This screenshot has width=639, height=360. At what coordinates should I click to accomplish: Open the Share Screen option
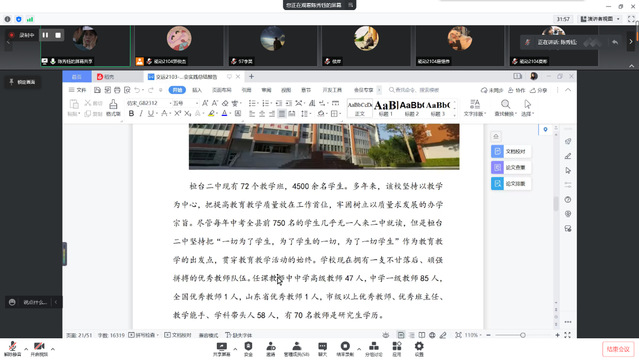(222, 349)
